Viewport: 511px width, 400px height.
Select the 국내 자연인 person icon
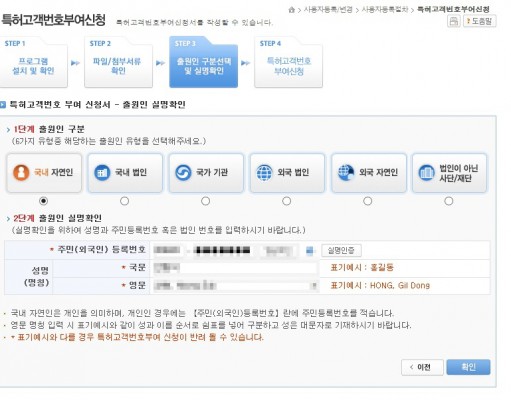(x=21, y=173)
